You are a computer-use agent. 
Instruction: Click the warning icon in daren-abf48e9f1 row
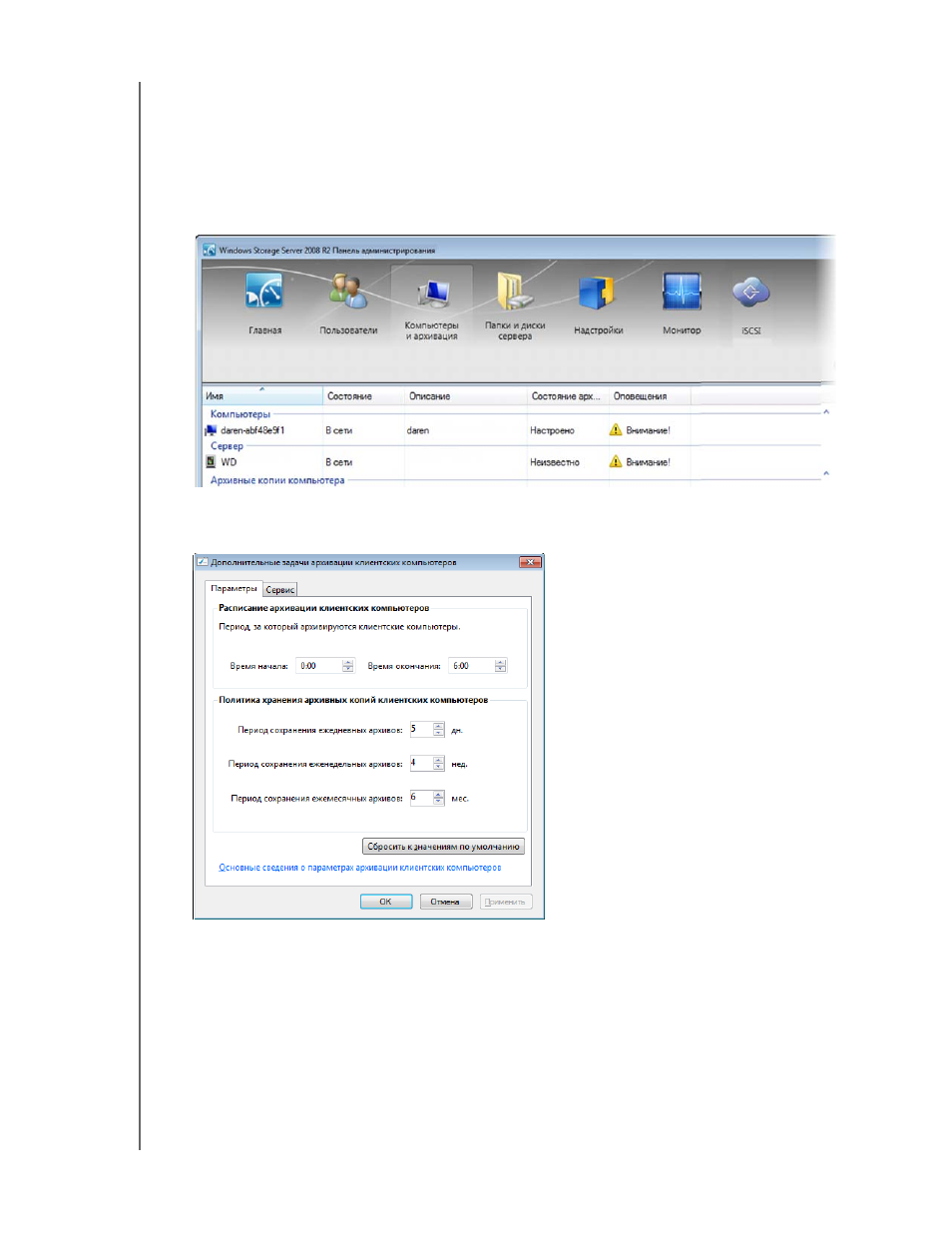point(616,430)
